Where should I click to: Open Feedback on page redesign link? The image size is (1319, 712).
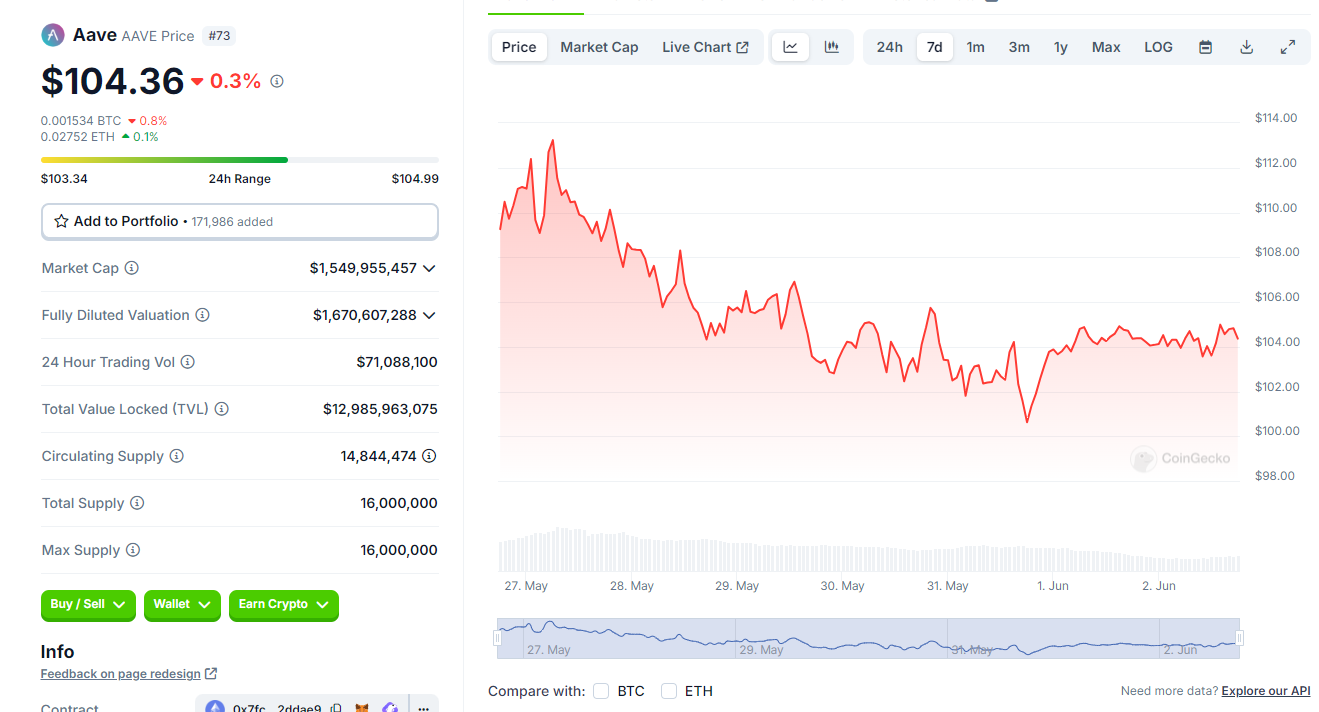click(129, 674)
